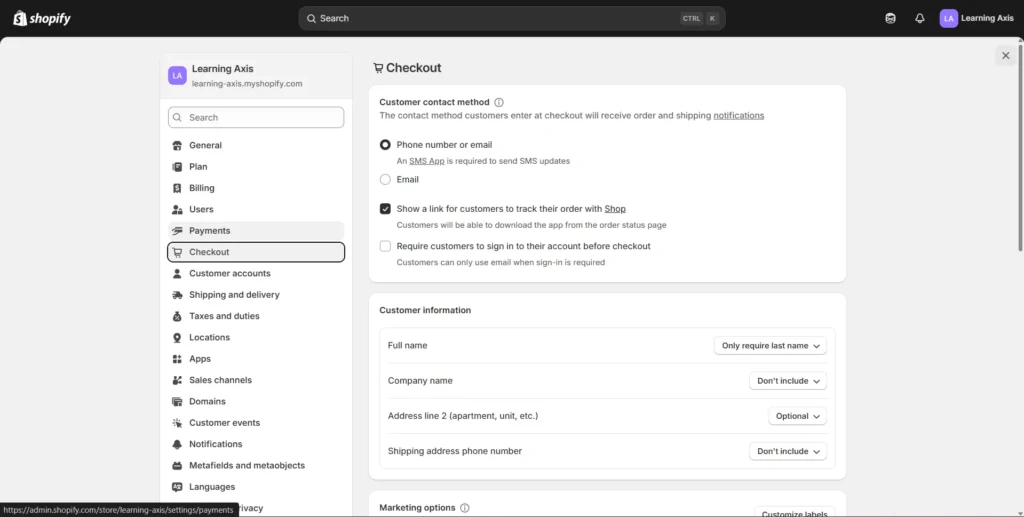The height and width of the screenshot is (517, 1024).
Task: Click the Apps grid icon in sidebar
Action: [x=177, y=359]
